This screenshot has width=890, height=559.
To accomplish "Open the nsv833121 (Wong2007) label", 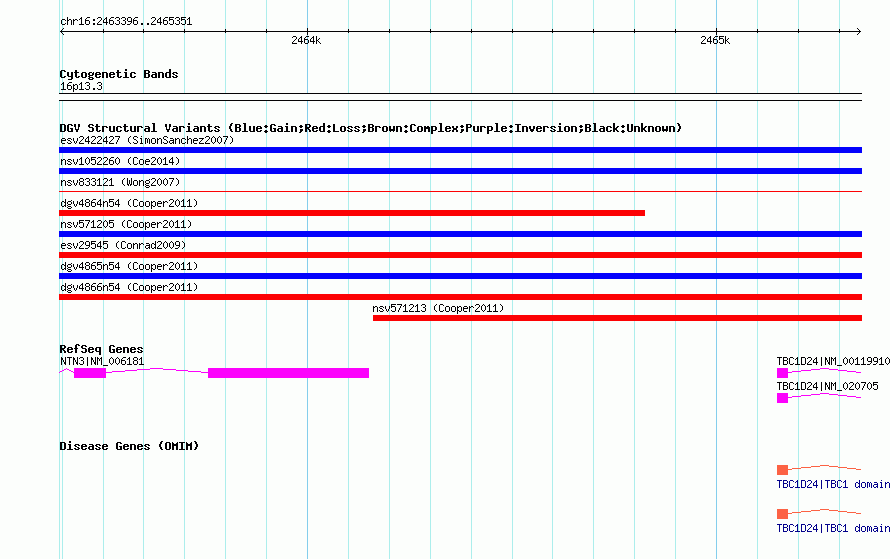I will pyautogui.click(x=120, y=182).
